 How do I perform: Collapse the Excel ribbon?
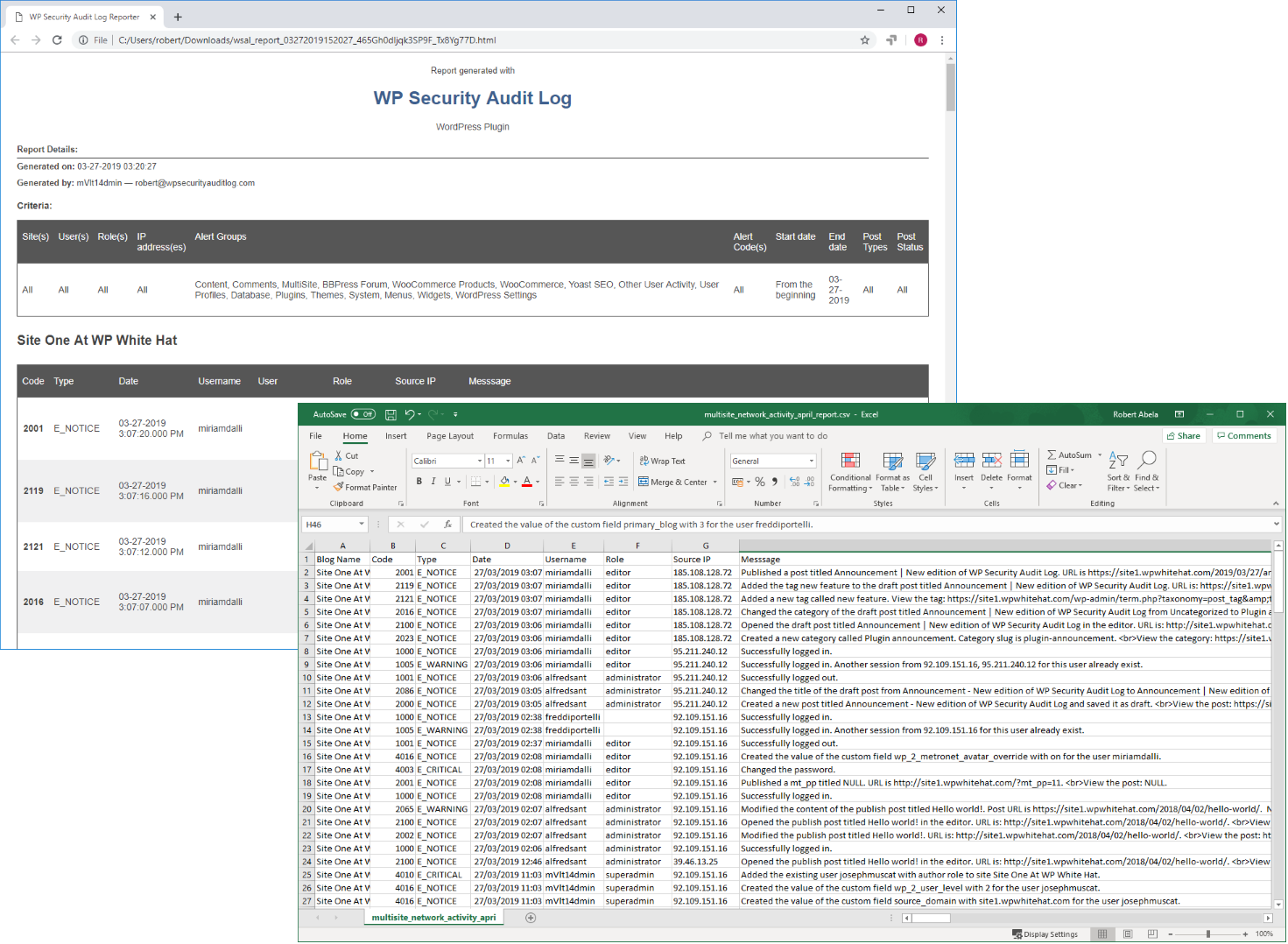coord(1276,504)
